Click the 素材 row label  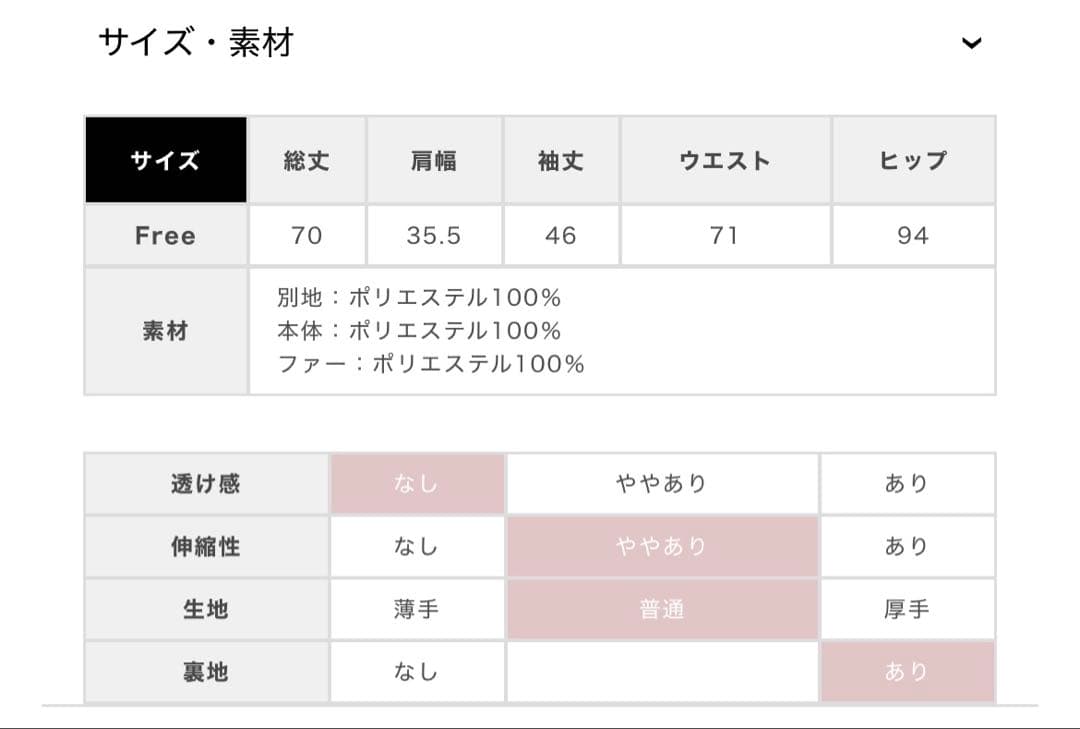[165, 331]
